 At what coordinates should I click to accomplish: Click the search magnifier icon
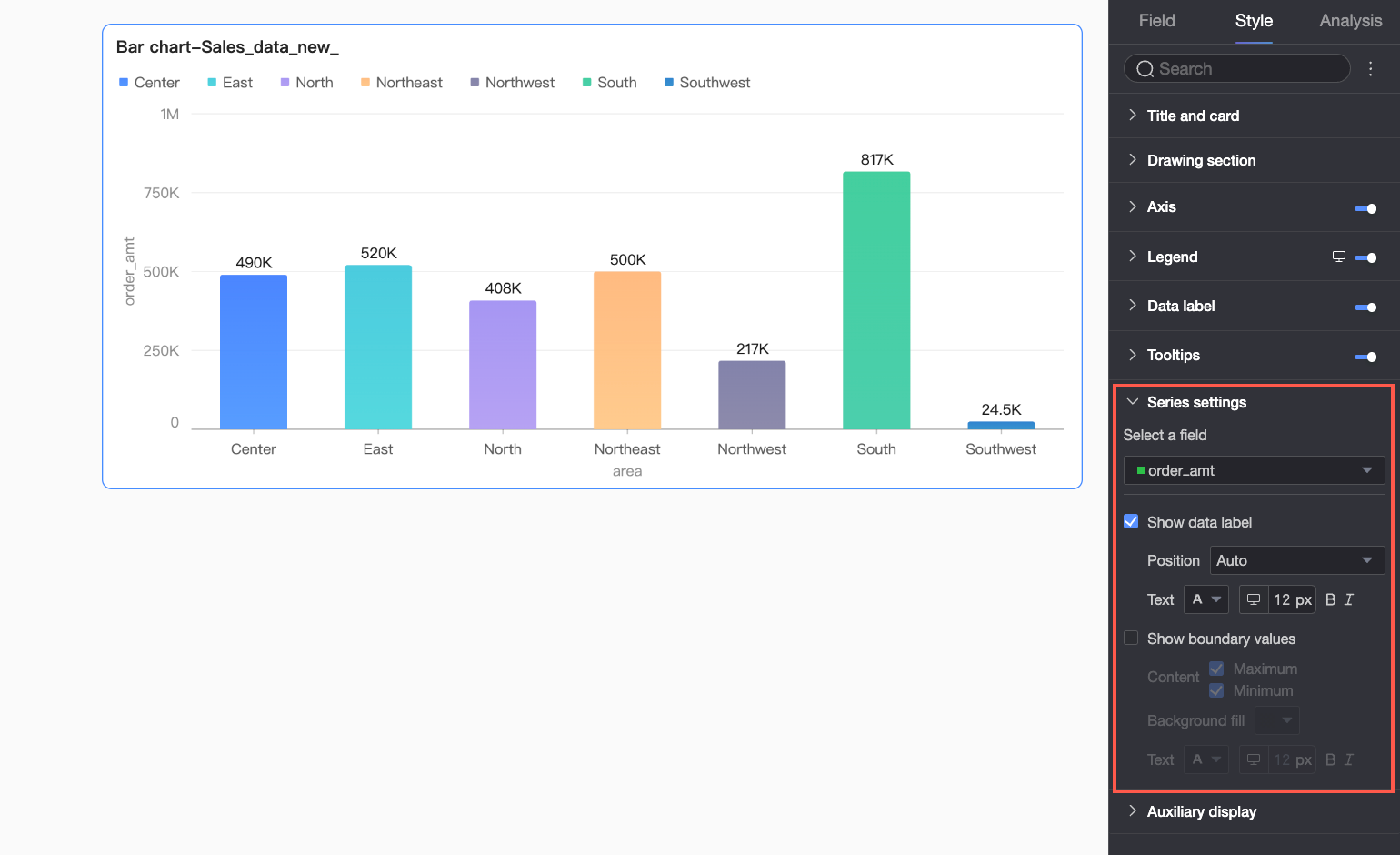1145,69
